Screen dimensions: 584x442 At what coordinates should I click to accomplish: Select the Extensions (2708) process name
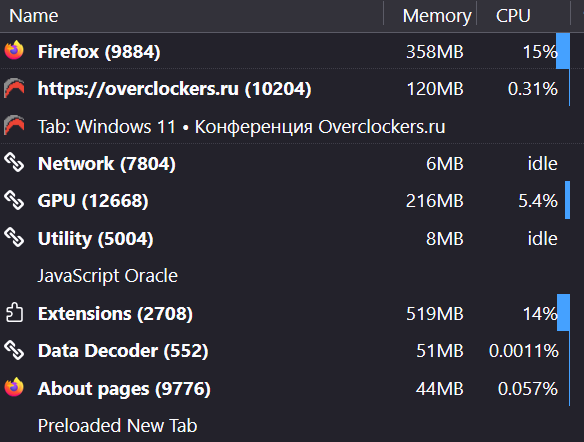tap(115, 313)
